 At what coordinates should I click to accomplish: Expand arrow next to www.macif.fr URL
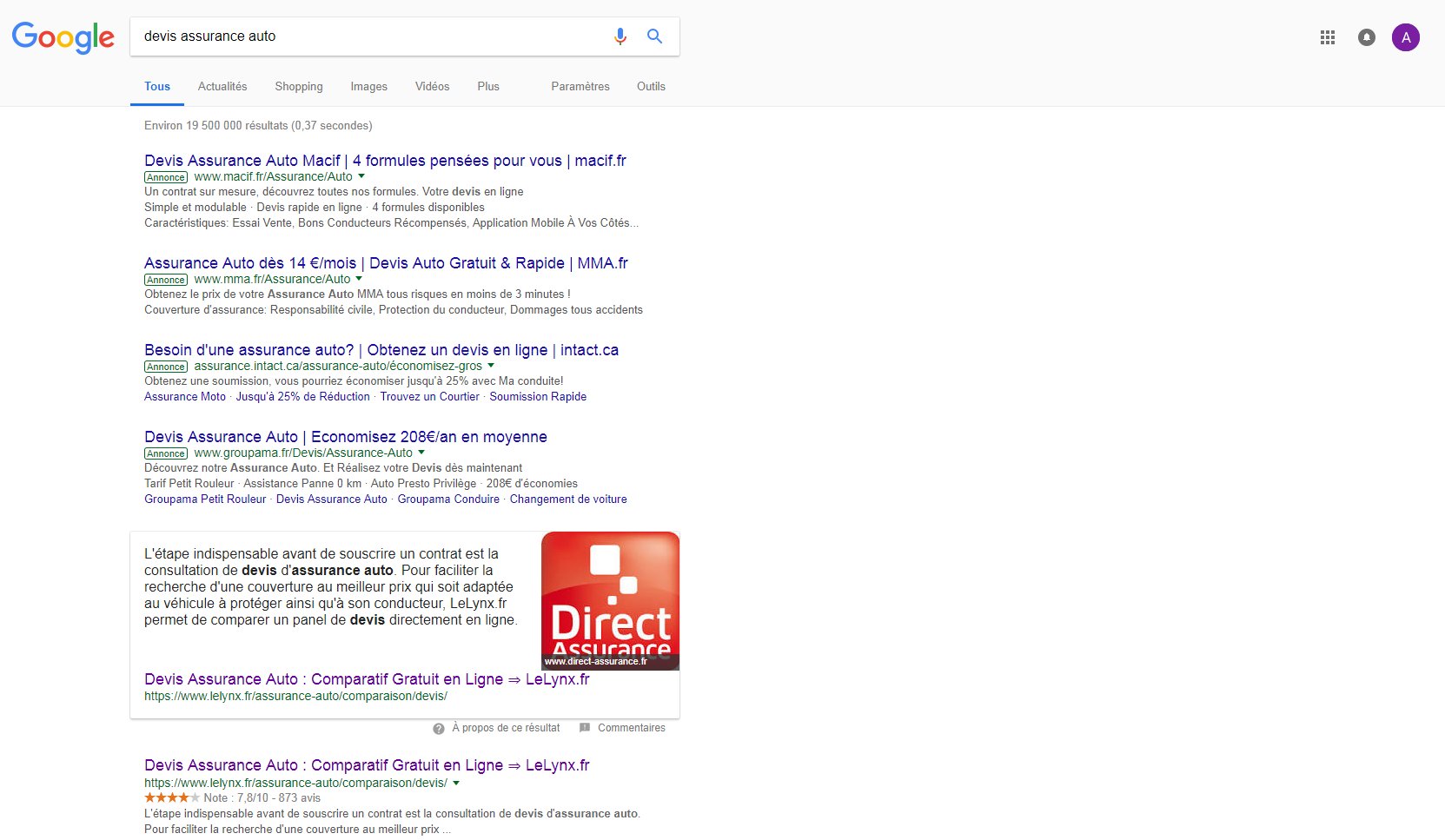tap(361, 176)
